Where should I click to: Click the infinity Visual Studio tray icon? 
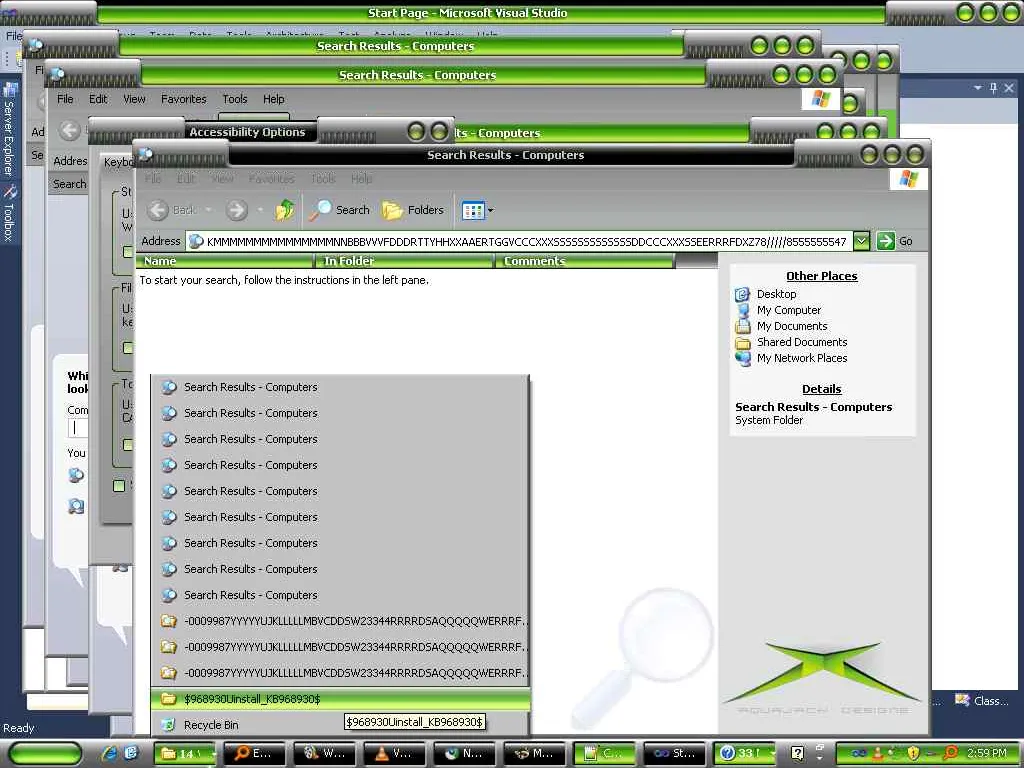coord(859,754)
